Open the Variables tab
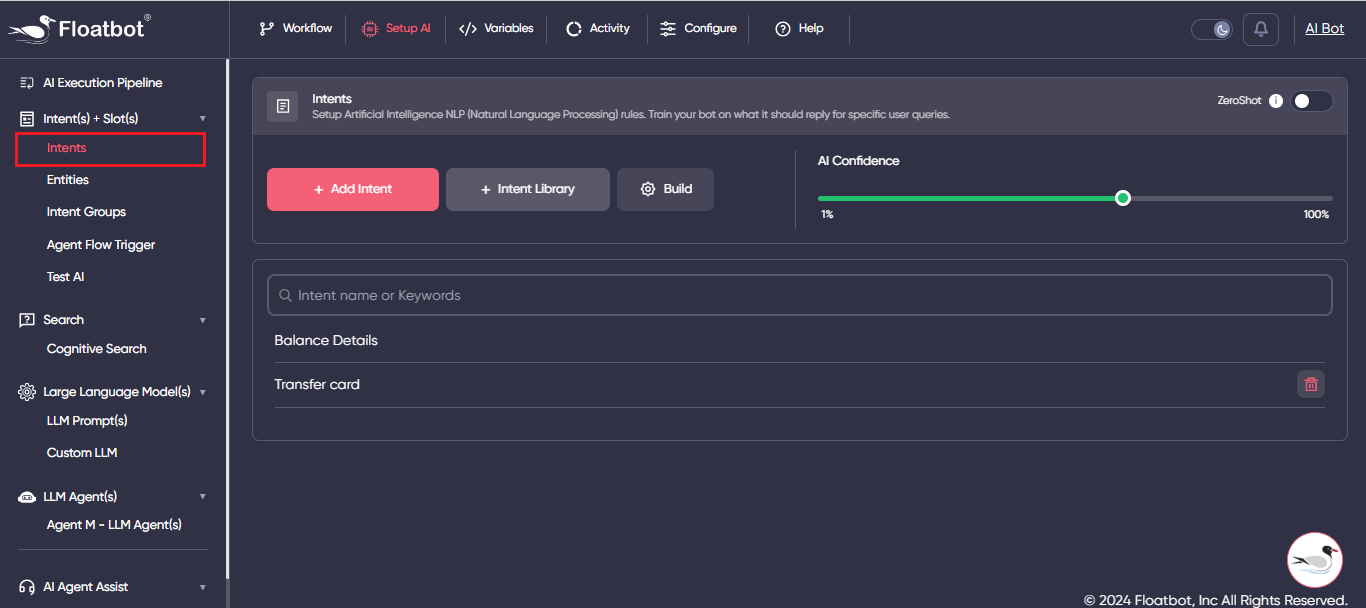Image resolution: width=1366 pixels, height=608 pixels. click(496, 29)
